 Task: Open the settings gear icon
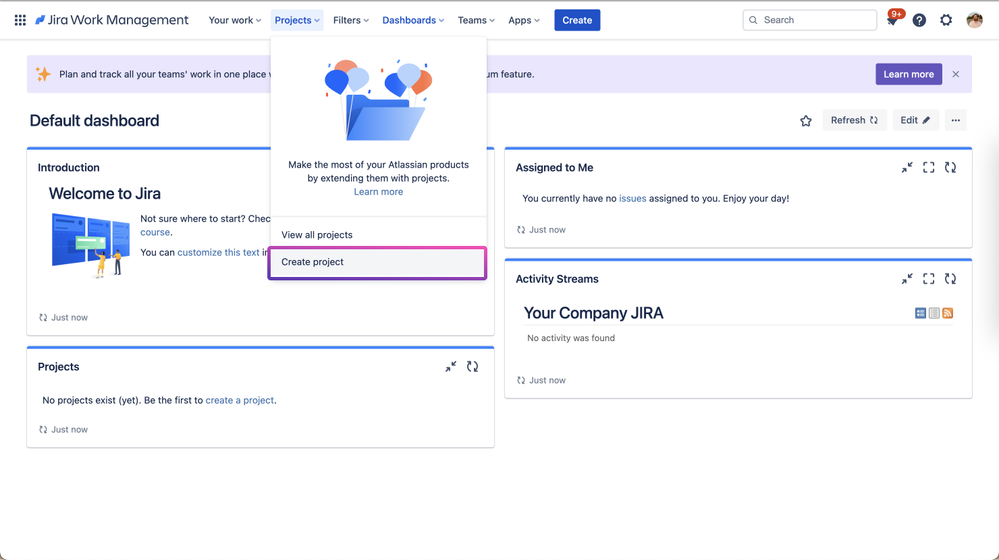click(946, 20)
